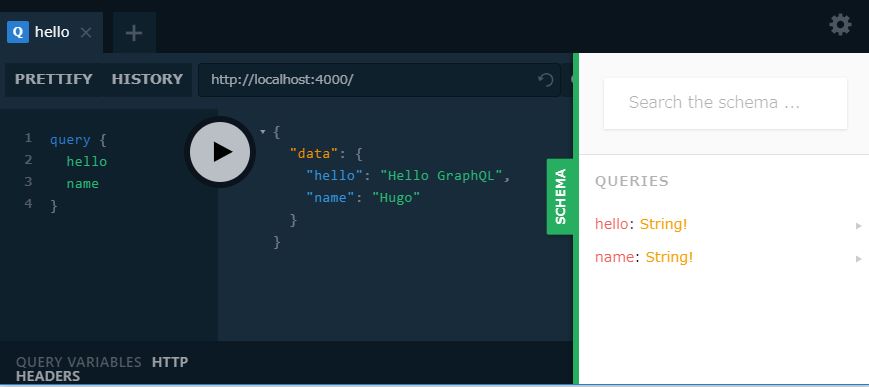Expand arrow beside hello: String!

(858, 226)
